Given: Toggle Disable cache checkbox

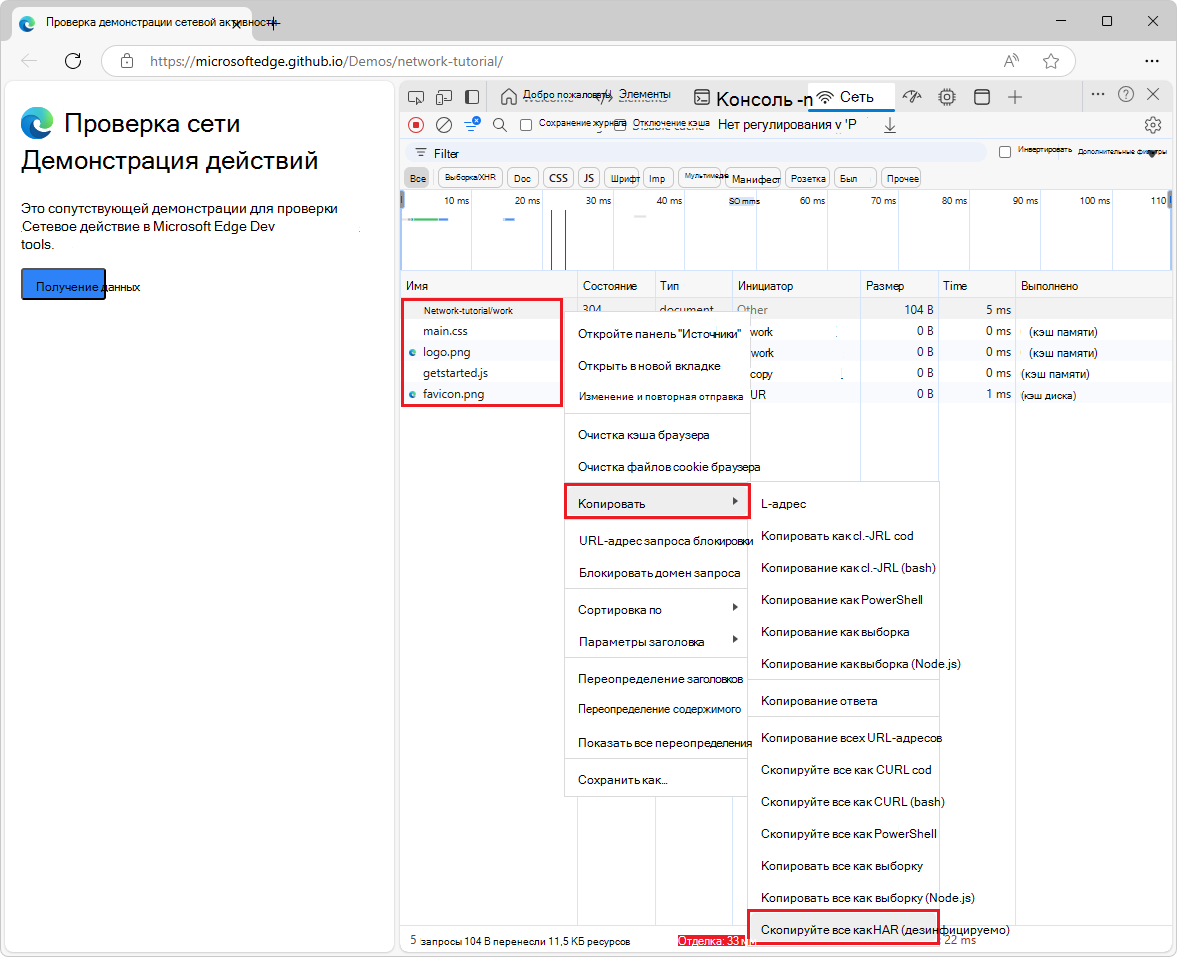Looking at the screenshot, I should click(620, 125).
